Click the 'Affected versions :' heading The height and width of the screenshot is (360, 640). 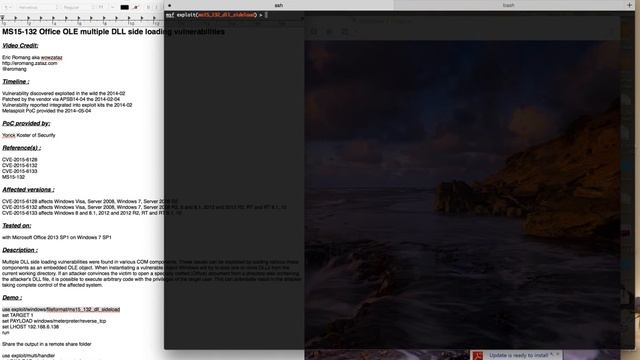[28, 189]
